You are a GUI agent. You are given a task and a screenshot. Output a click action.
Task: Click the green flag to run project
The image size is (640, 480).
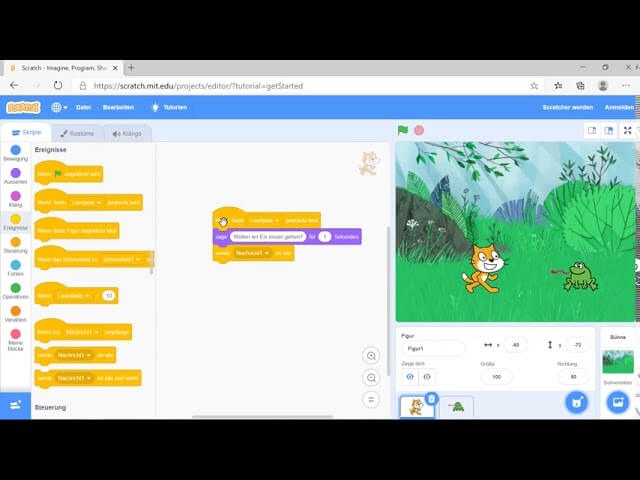pyautogui.click(x=403, y=130)
